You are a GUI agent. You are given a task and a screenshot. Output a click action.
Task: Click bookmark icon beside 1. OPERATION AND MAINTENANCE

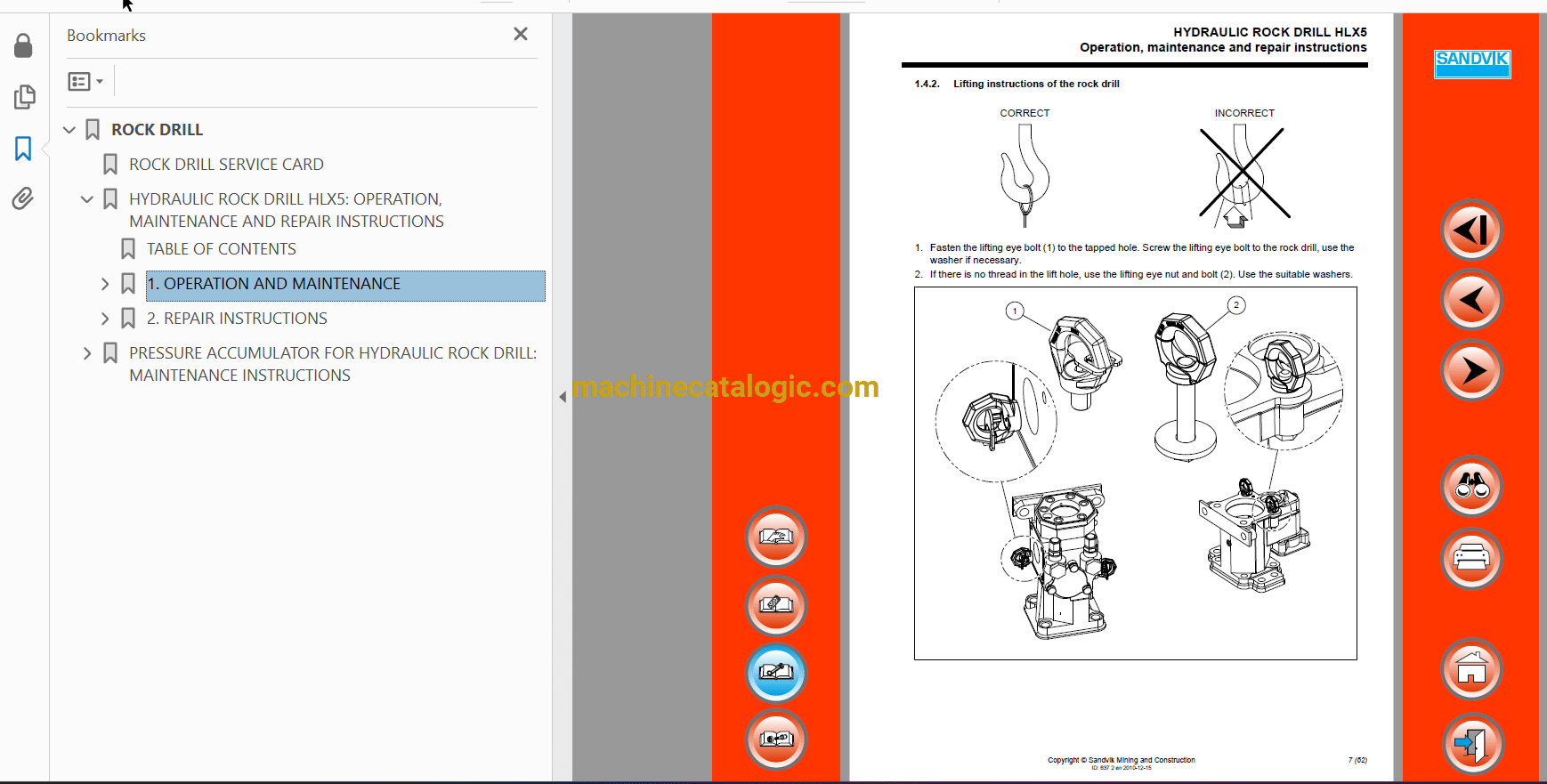(128, 284)
